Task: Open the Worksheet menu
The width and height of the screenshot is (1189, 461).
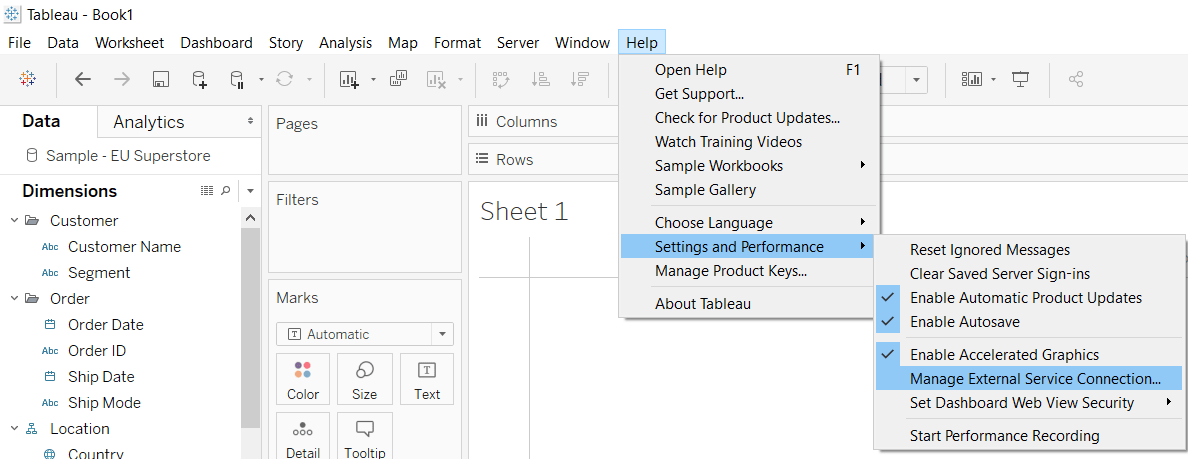Action: tap(130, 43)
